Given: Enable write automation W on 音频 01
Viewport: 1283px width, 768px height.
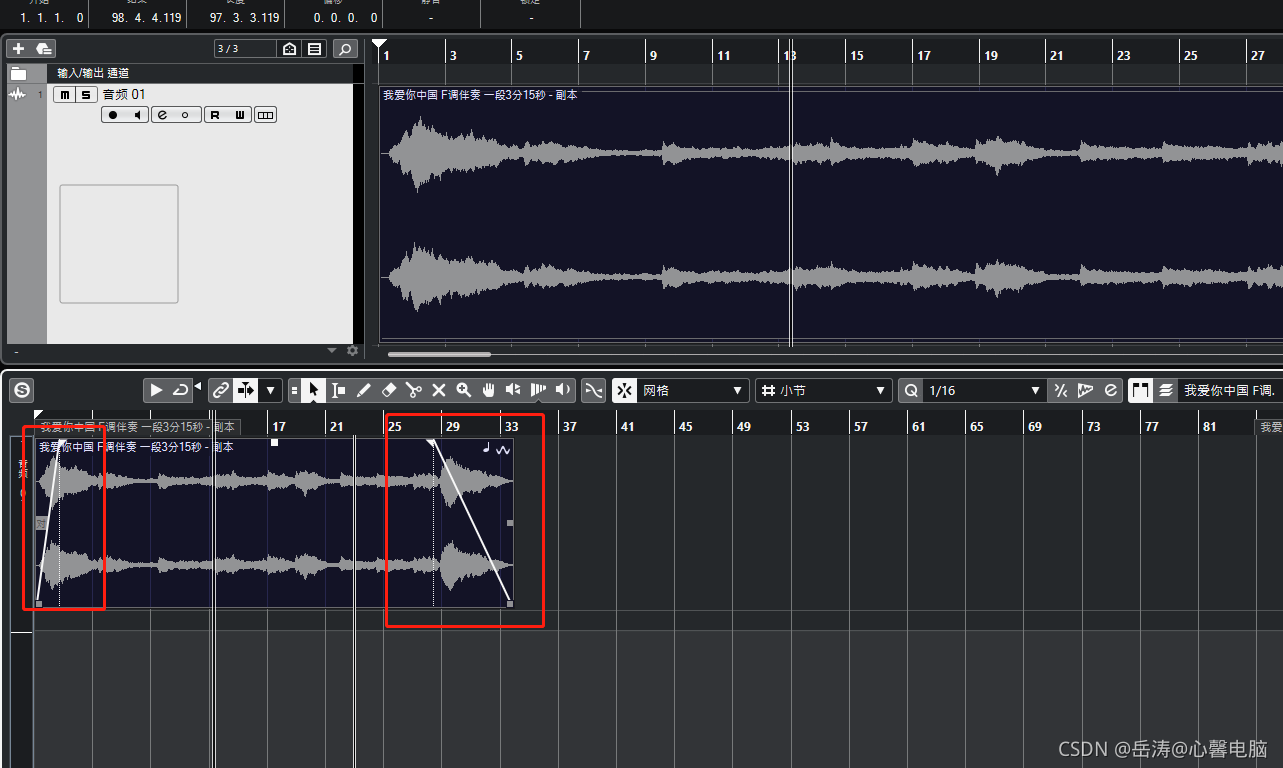Looking at the screenshot, I should coord(240,115).
